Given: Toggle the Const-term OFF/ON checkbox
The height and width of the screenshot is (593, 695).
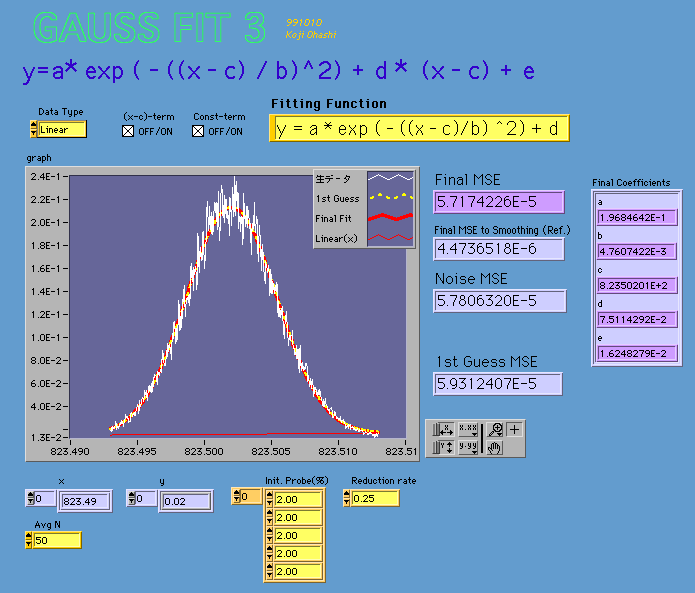Looking at the screenshot, I should (x=198, y=131).
